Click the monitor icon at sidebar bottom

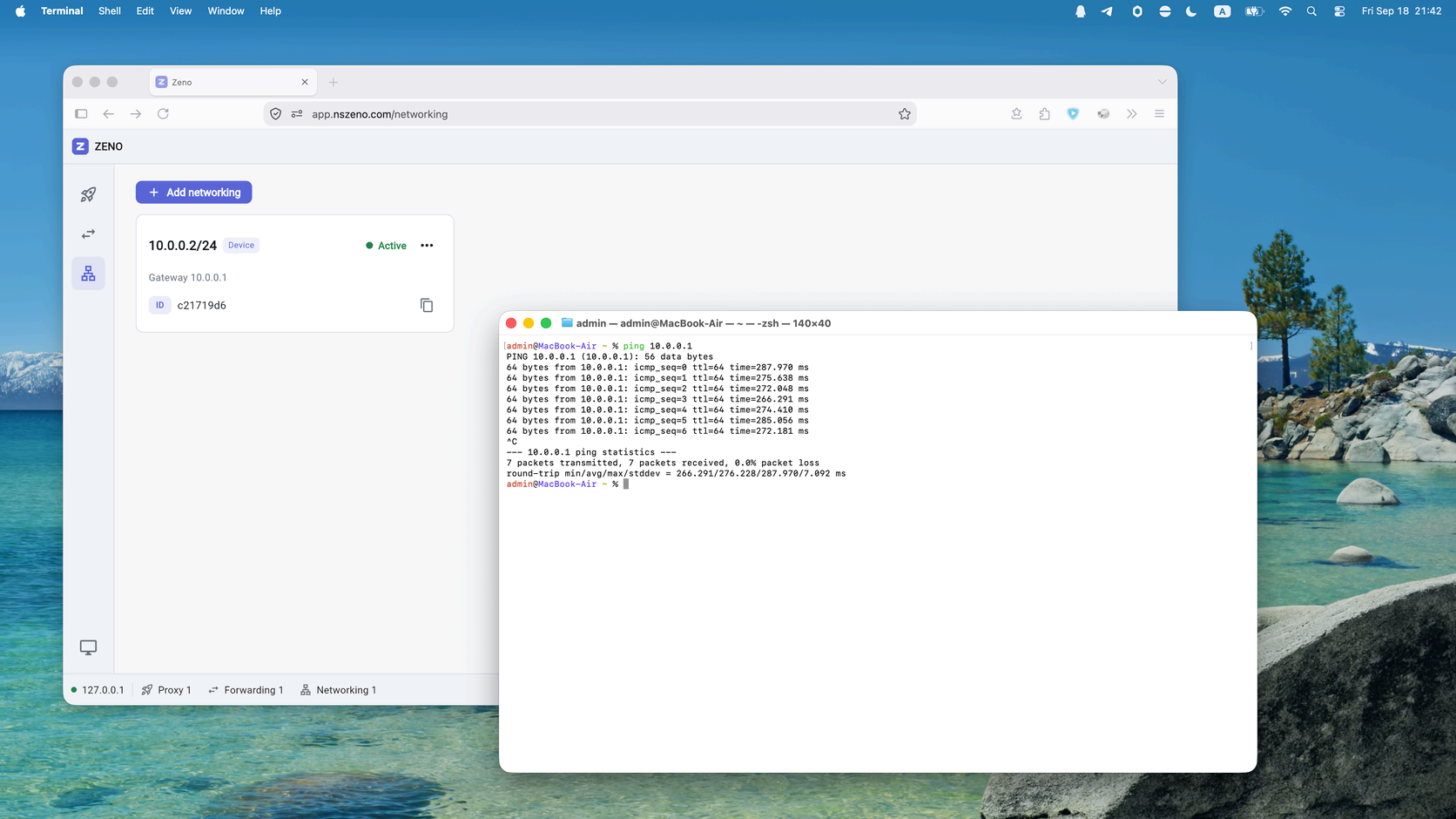point(88,647)
